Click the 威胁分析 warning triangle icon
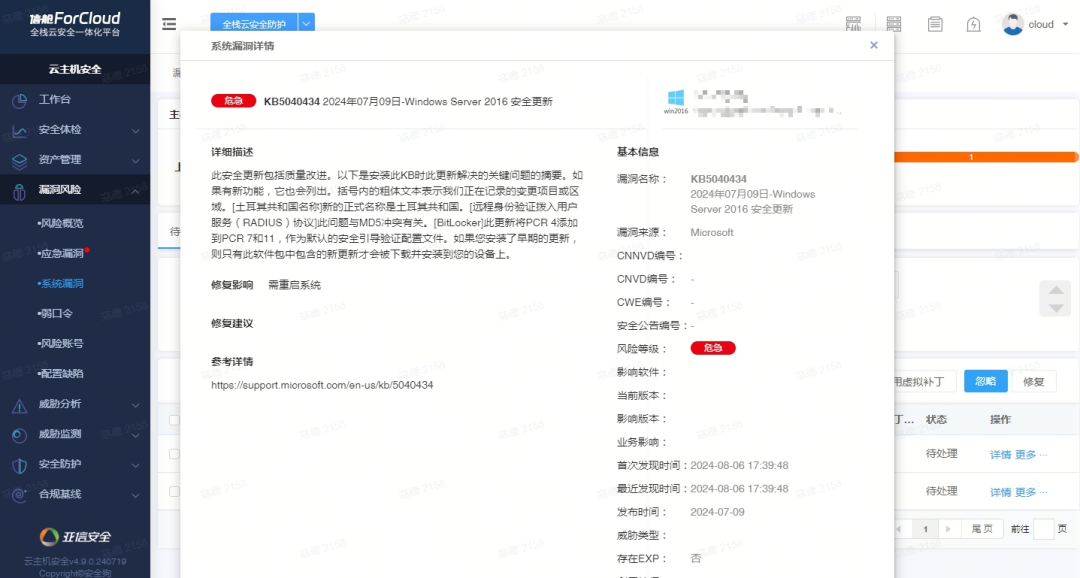Screen dimensions: 1080x578 click(x=19, y=405)
